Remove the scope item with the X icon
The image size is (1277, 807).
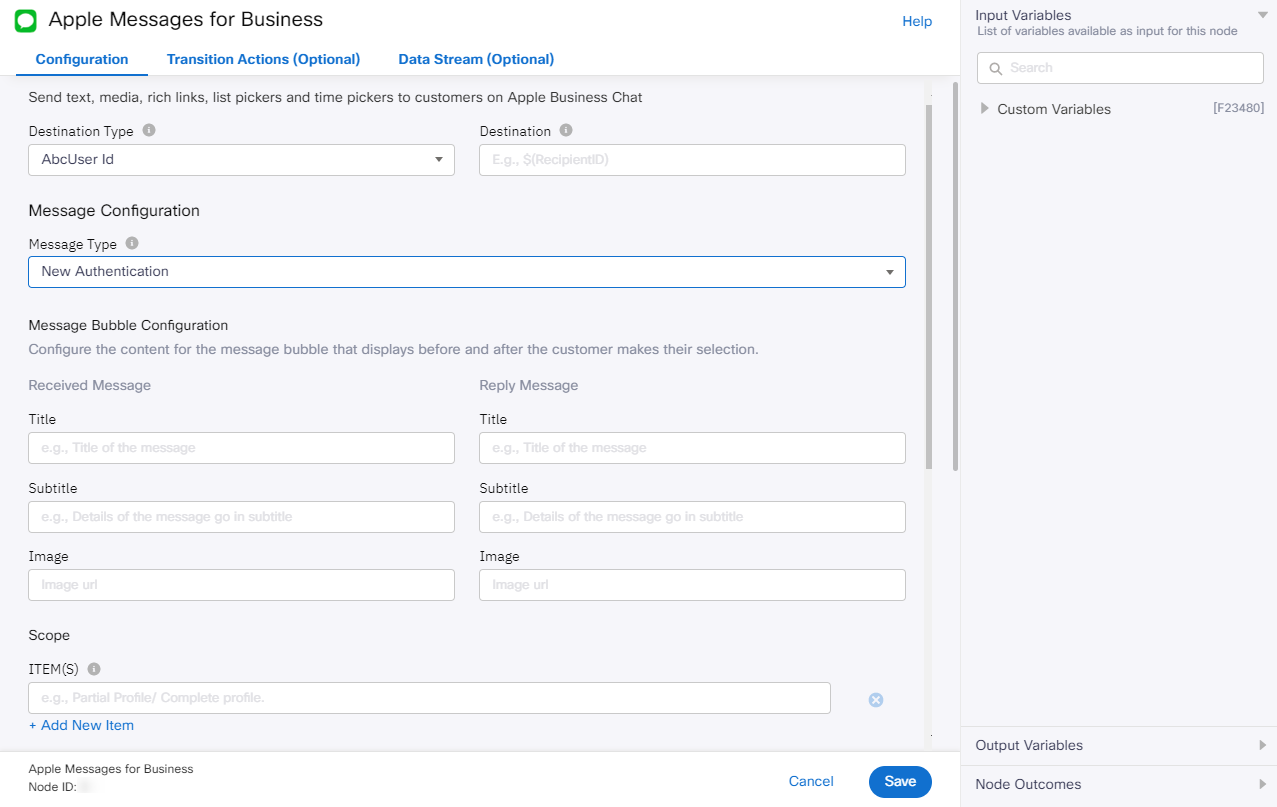[876, 700]
